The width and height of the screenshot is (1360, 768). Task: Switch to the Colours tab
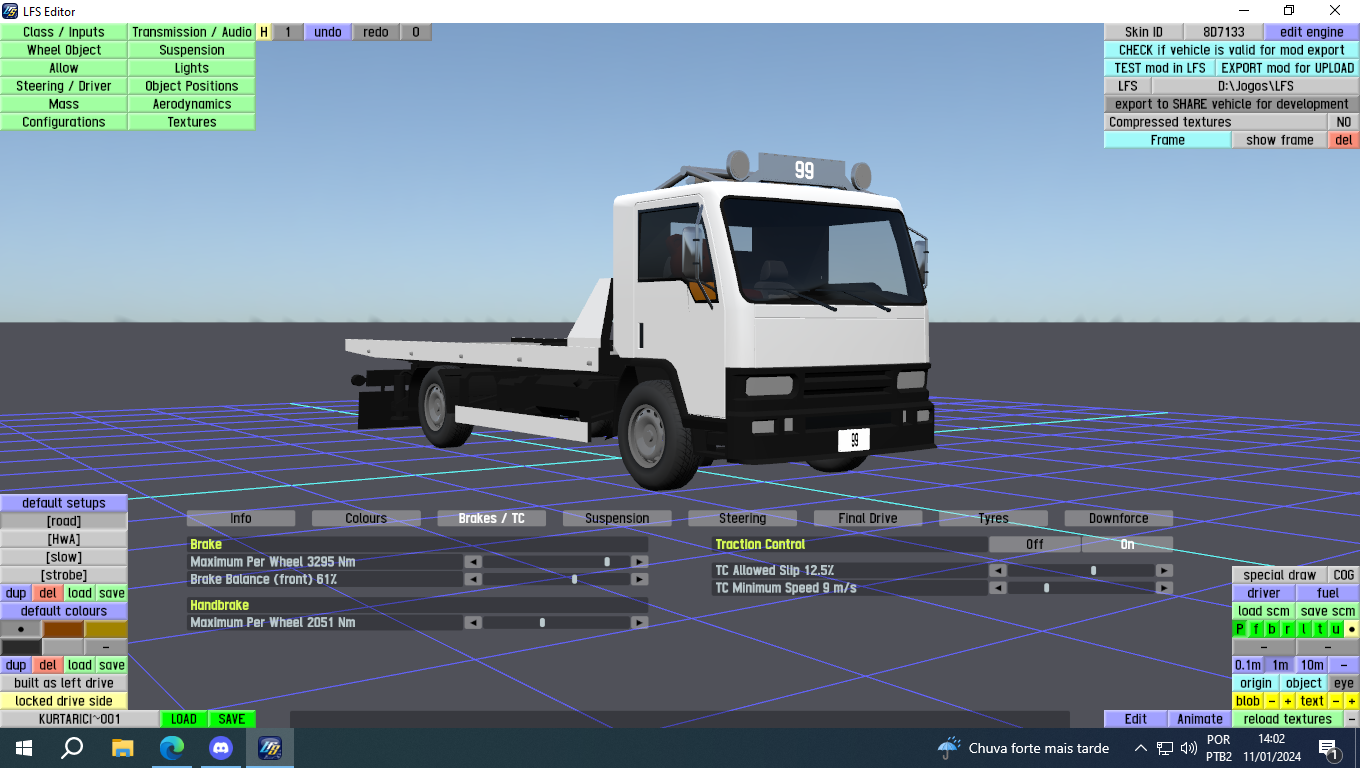366,519
